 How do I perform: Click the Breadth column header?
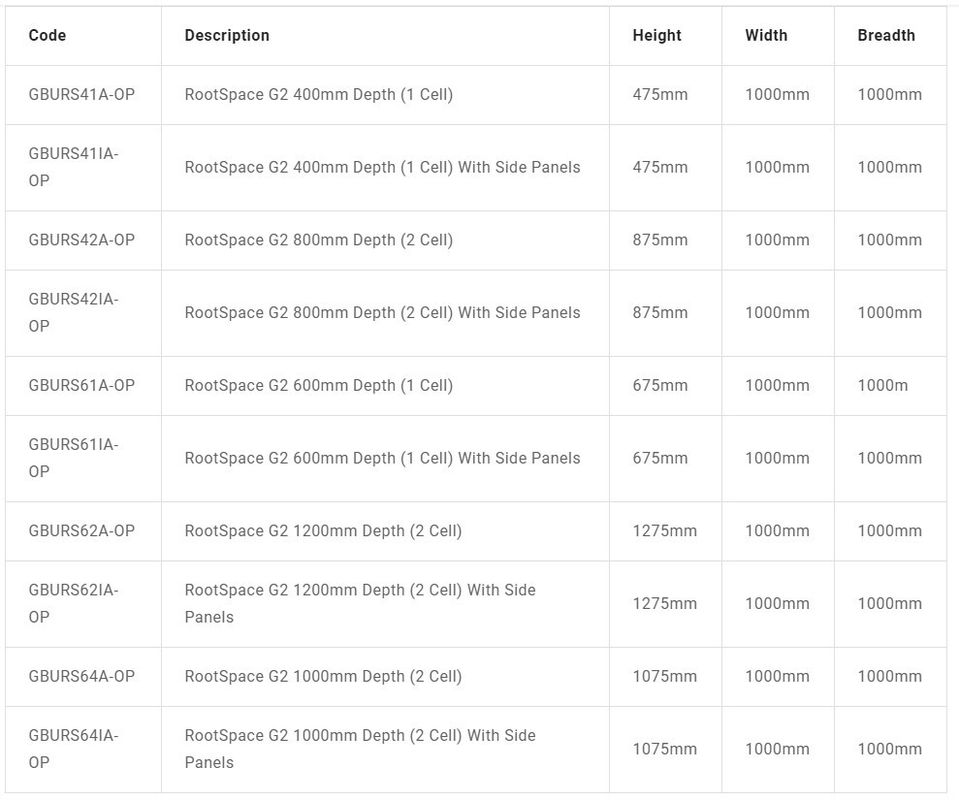point(886,36)
